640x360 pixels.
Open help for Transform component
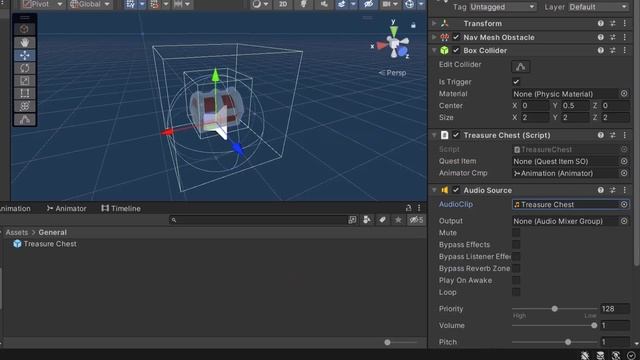(x=600, y=24)
